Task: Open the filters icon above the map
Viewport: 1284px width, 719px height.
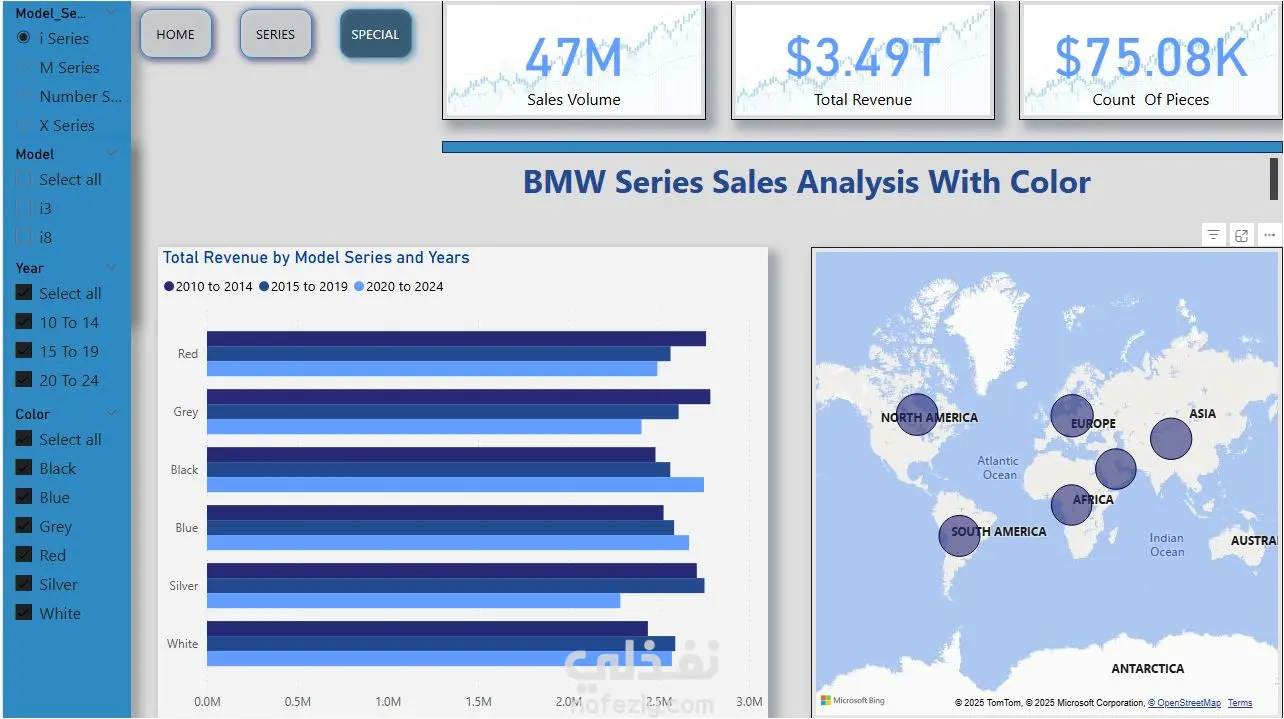Action: pos(1213,235)
